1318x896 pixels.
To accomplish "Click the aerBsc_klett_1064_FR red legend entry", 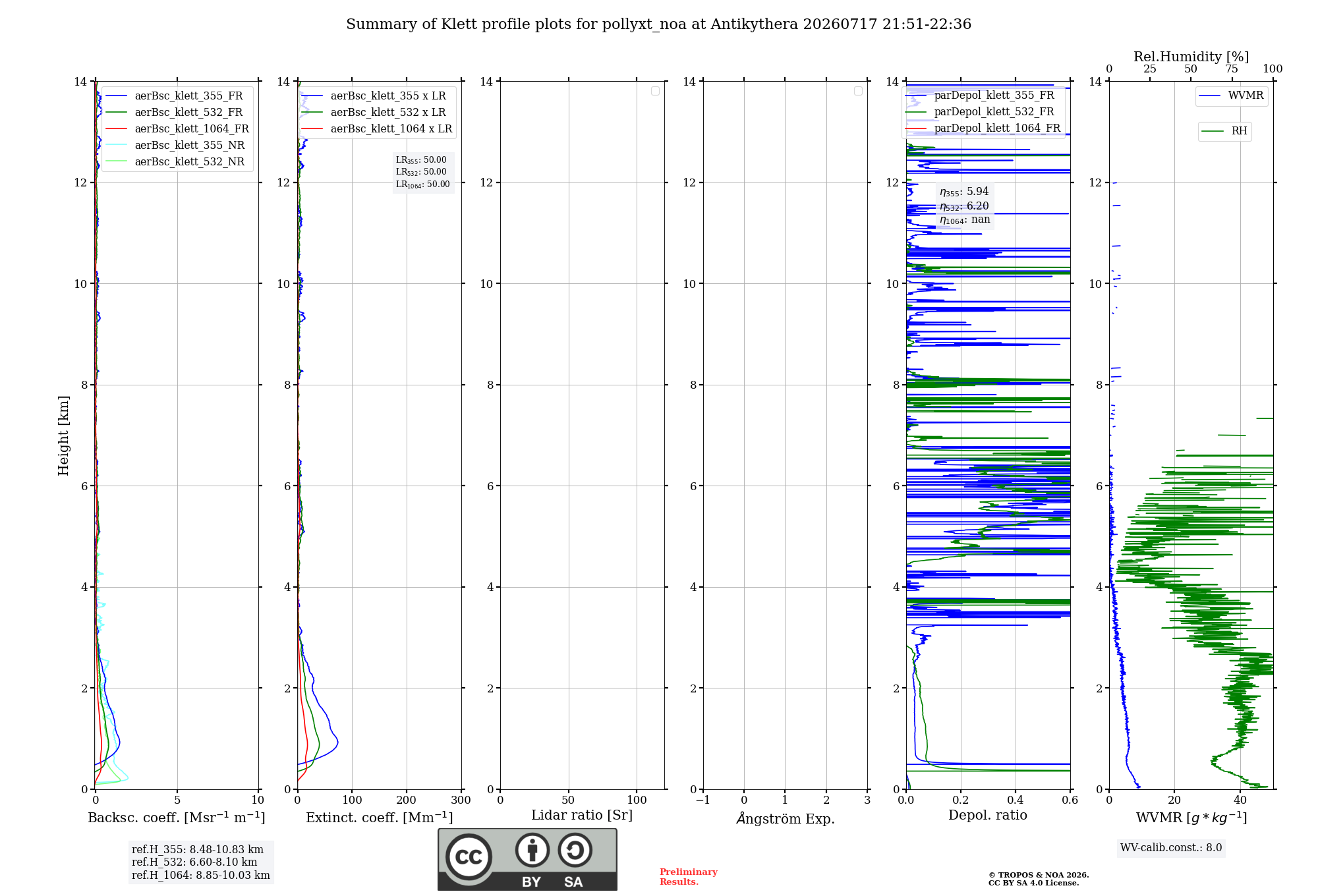I will (x=177, y=129).
